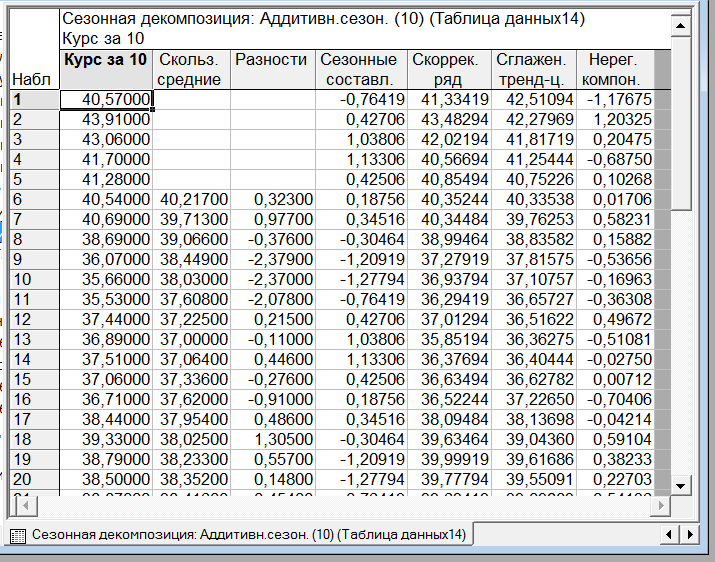Screen dimensions: 715x562
Task: Click cell with value 43,06000
Action: coord(106,140)
